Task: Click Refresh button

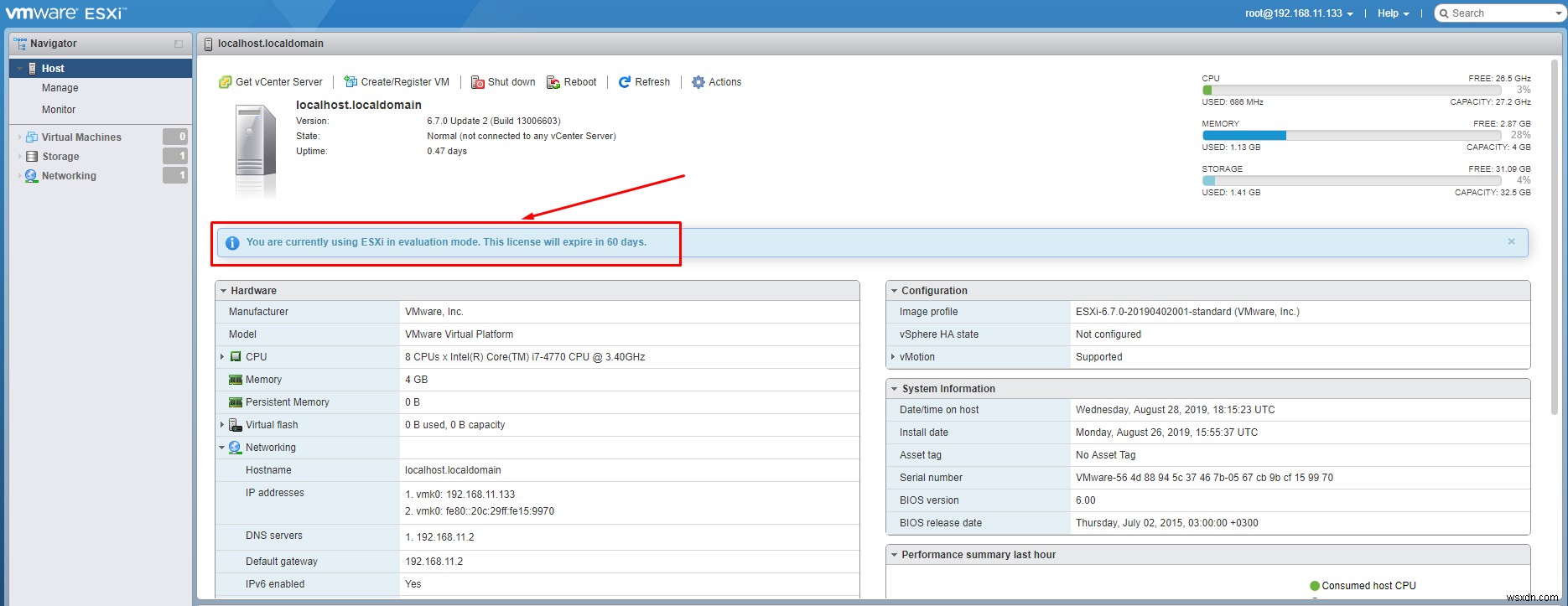Action: point(644,82)
